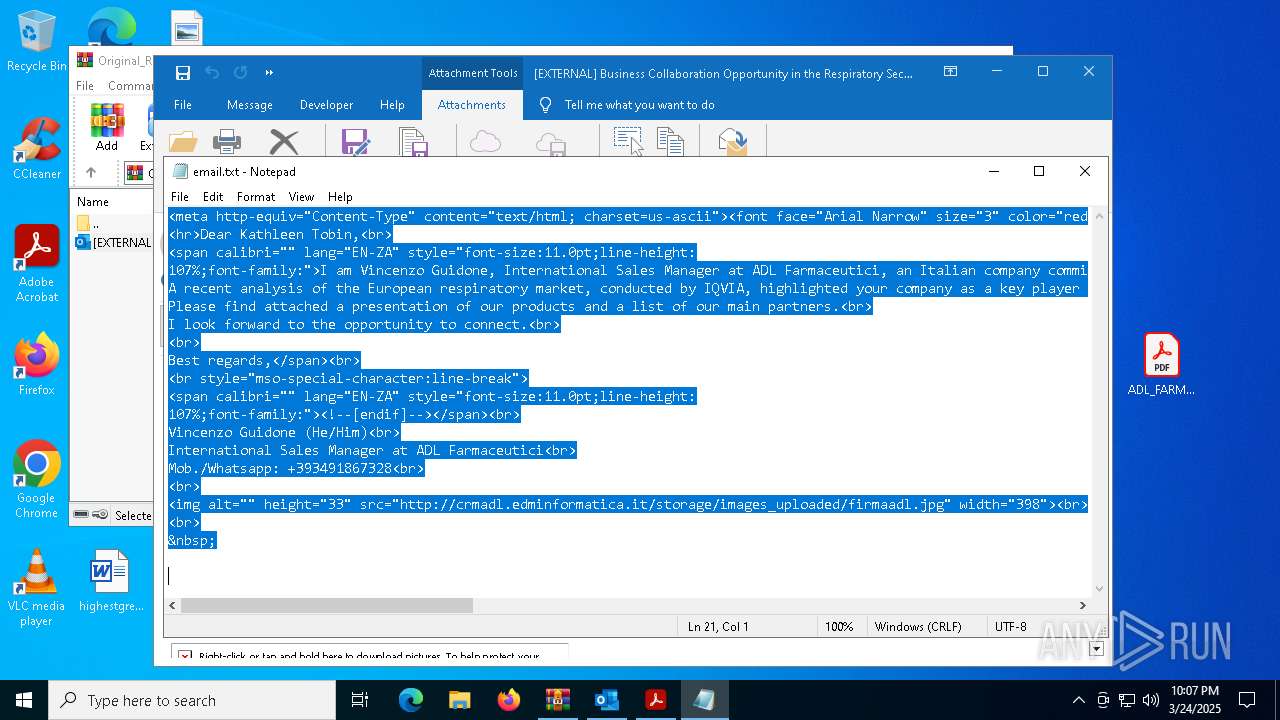
Task: Switch to the Message ribbon tab
Action: tap(250, 105)
